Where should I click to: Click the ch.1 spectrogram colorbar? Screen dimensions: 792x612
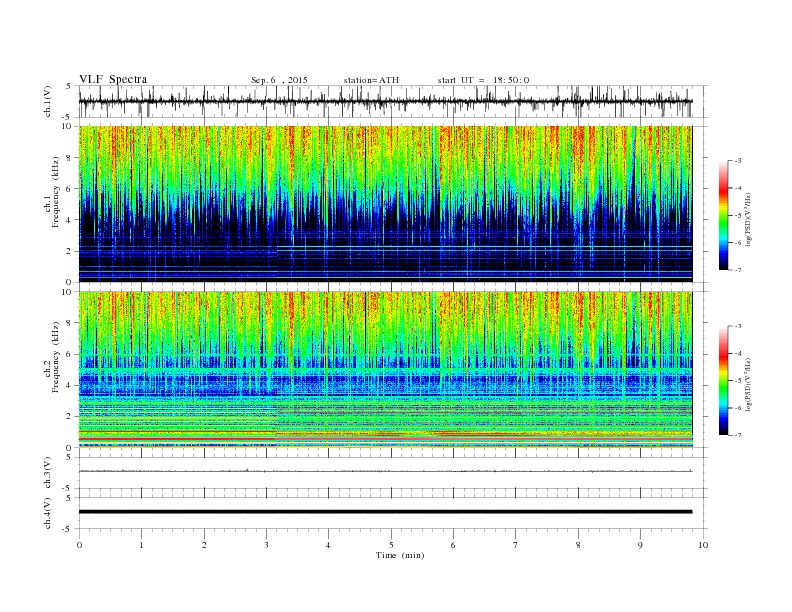723,216
